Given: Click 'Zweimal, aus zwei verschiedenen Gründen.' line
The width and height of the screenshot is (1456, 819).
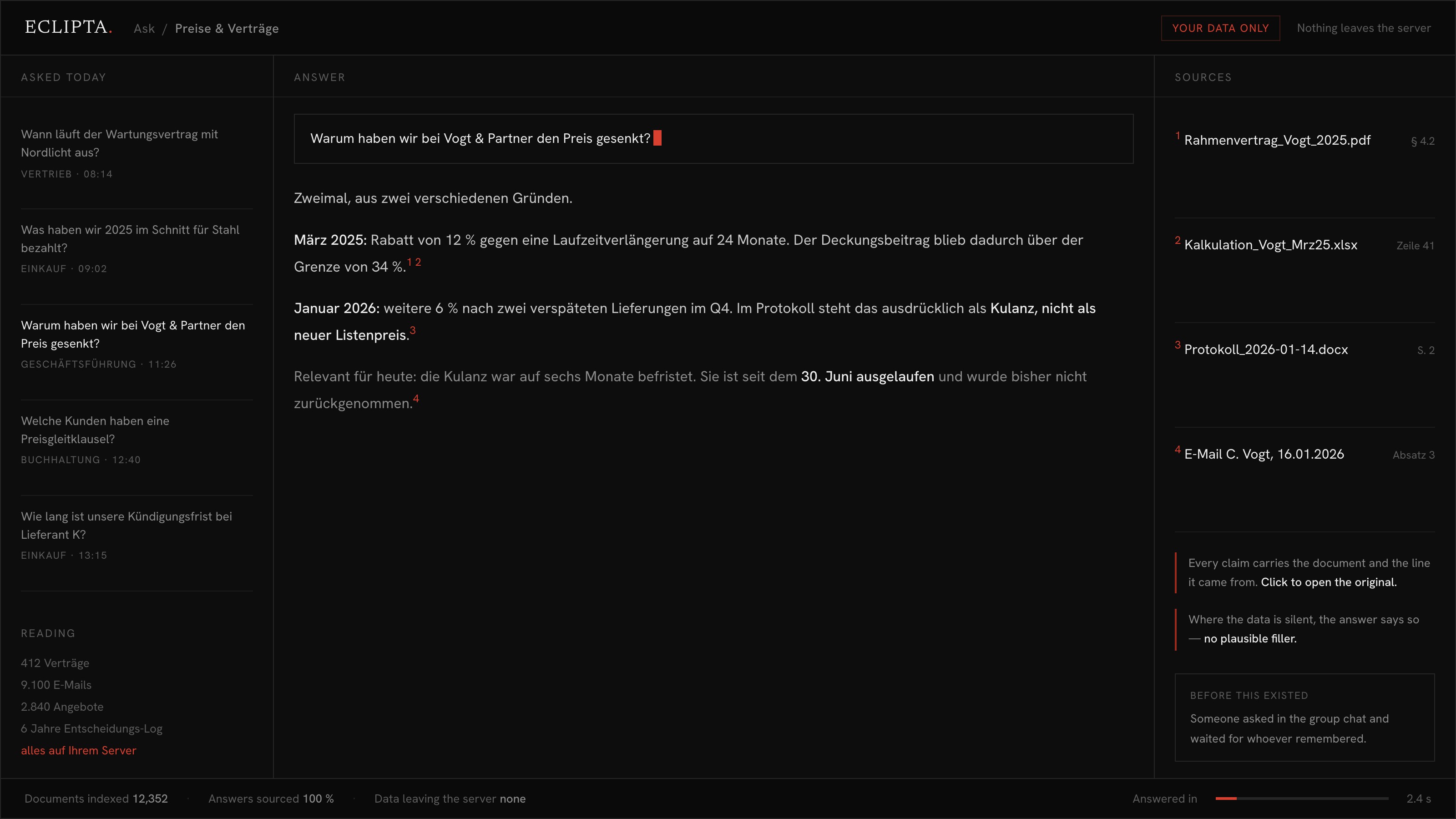Looking at the screenshot, I should (x=433, y=198).
